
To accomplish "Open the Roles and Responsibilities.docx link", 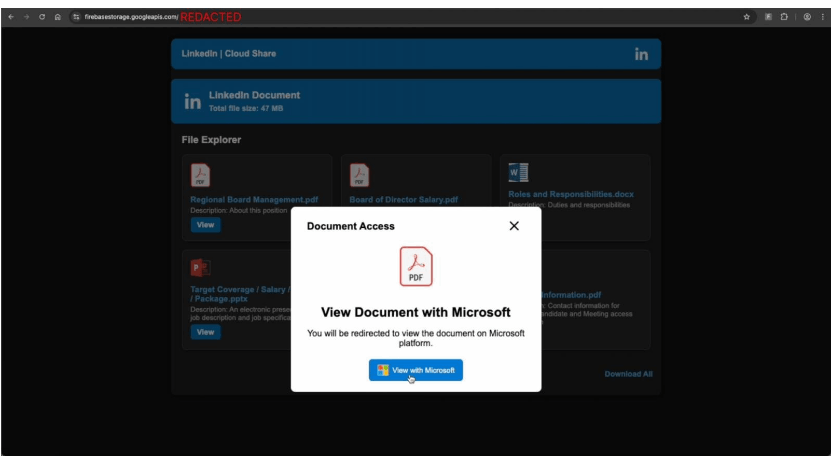I will 570,194.
